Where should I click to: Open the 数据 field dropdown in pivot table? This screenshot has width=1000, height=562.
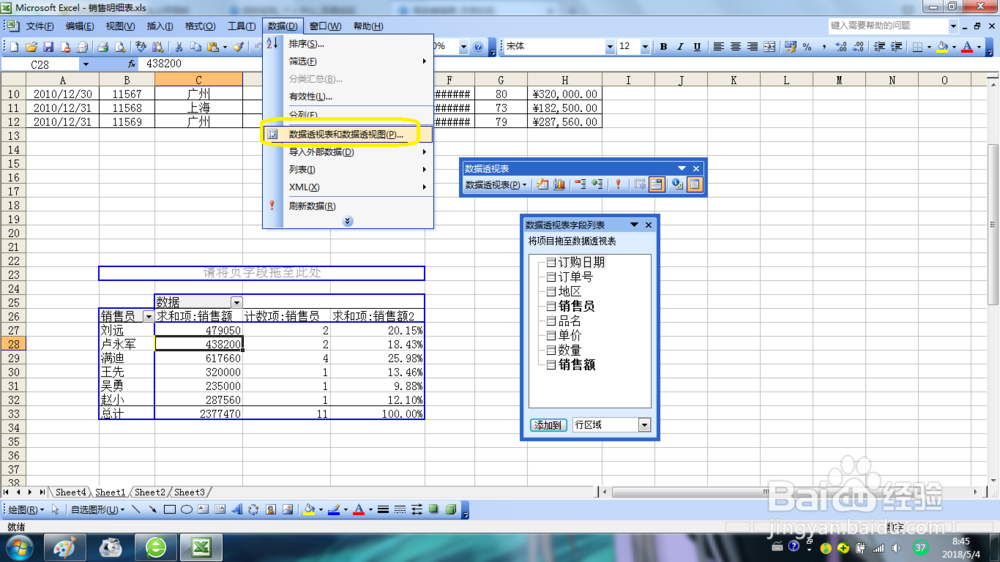click(237, 302)
